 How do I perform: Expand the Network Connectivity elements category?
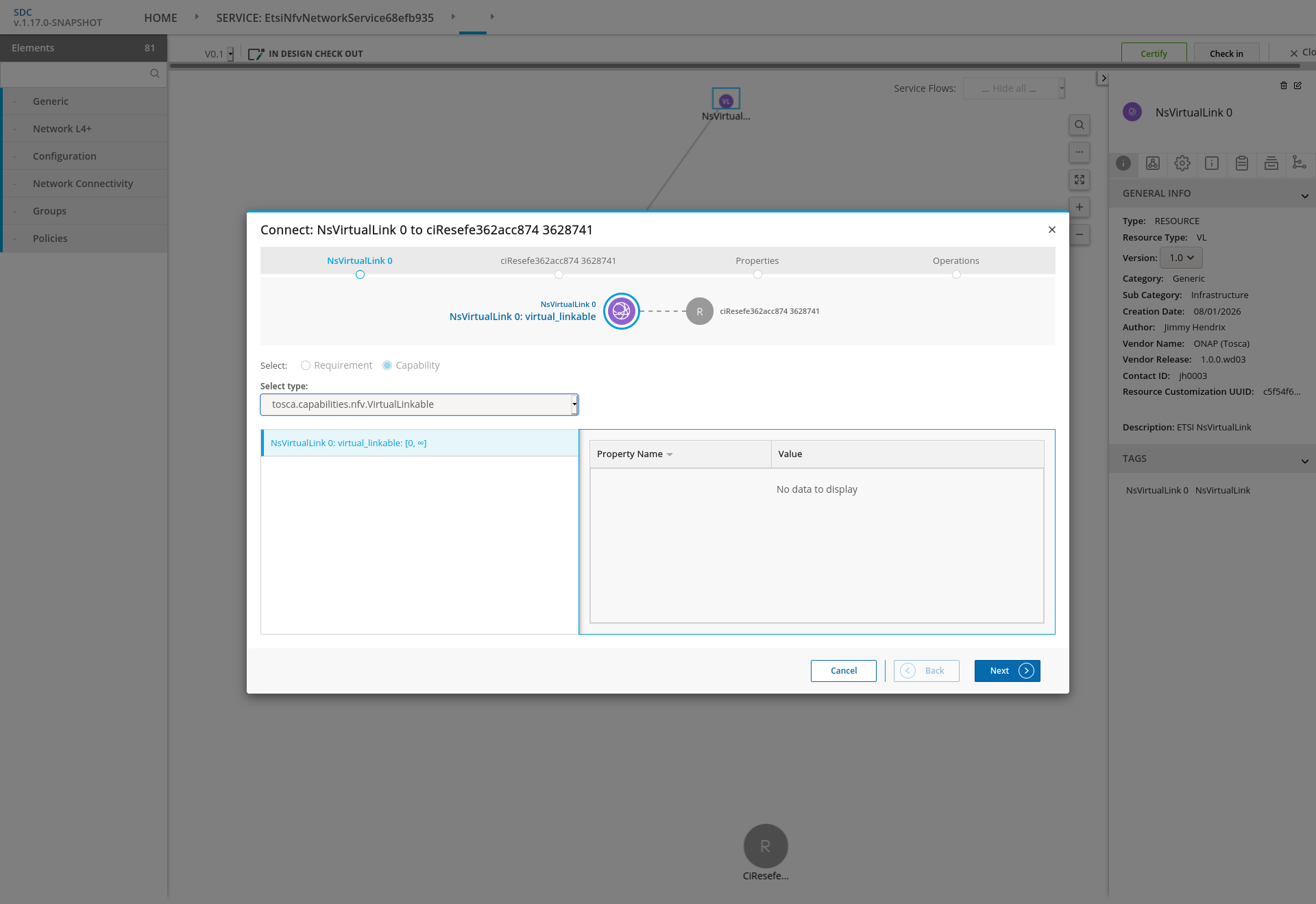(x=84, y=184)
